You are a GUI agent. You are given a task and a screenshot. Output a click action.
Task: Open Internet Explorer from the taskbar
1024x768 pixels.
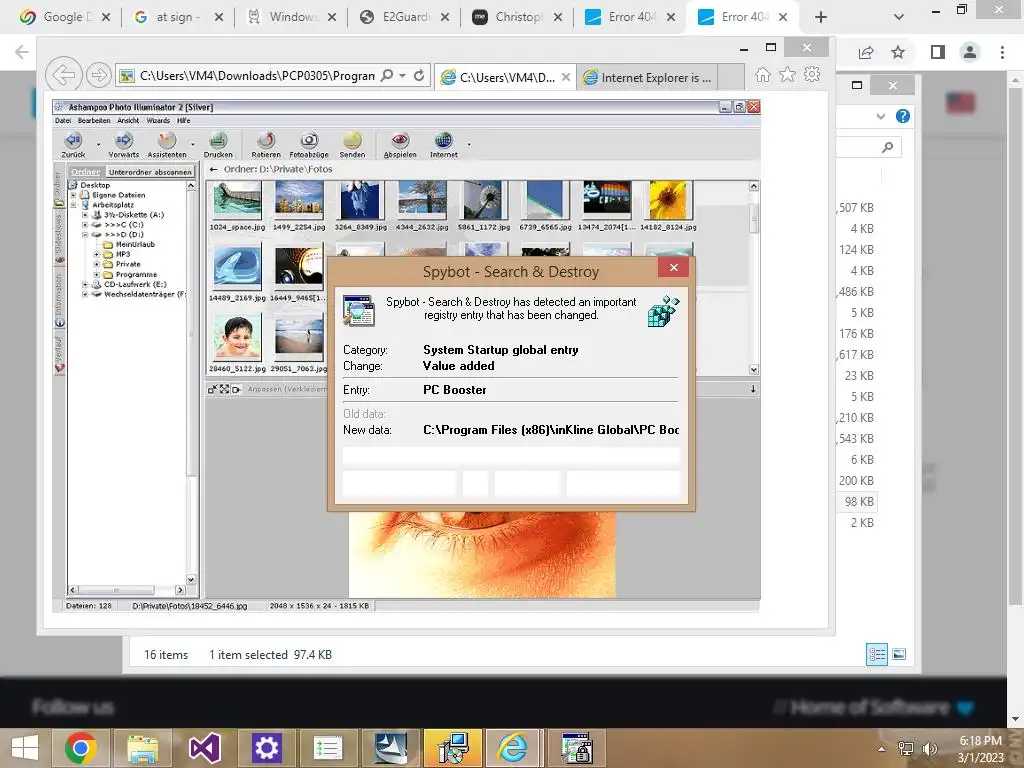click(x=512, y=748)
